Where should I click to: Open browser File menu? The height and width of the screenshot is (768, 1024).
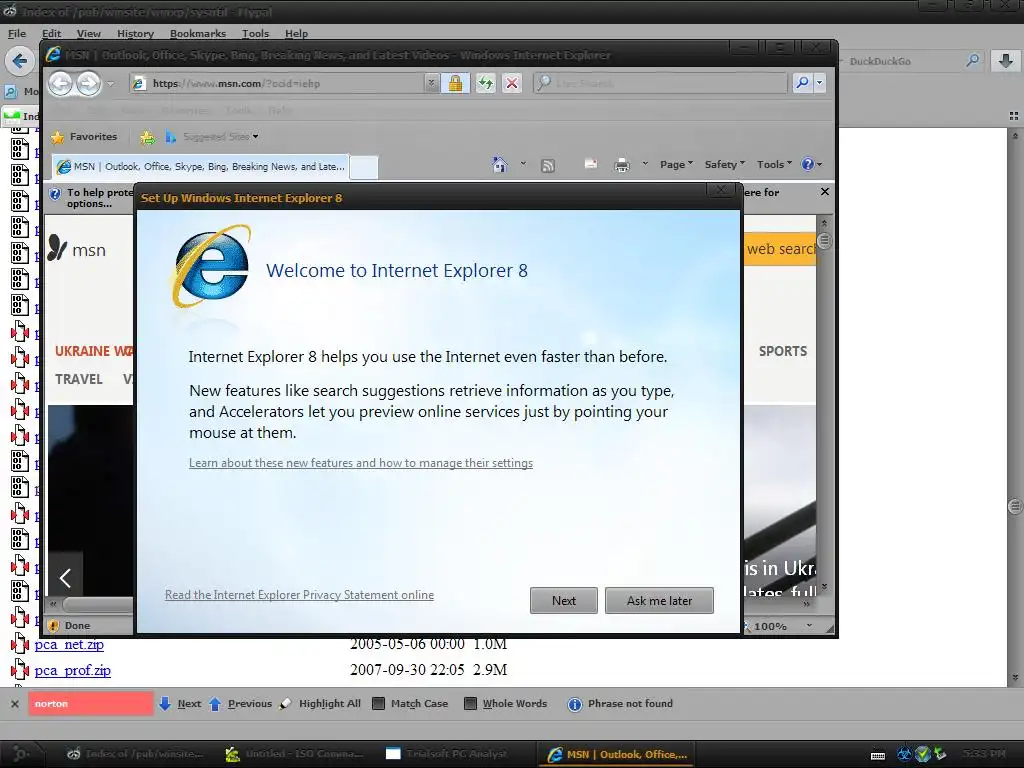click(17, 33)
